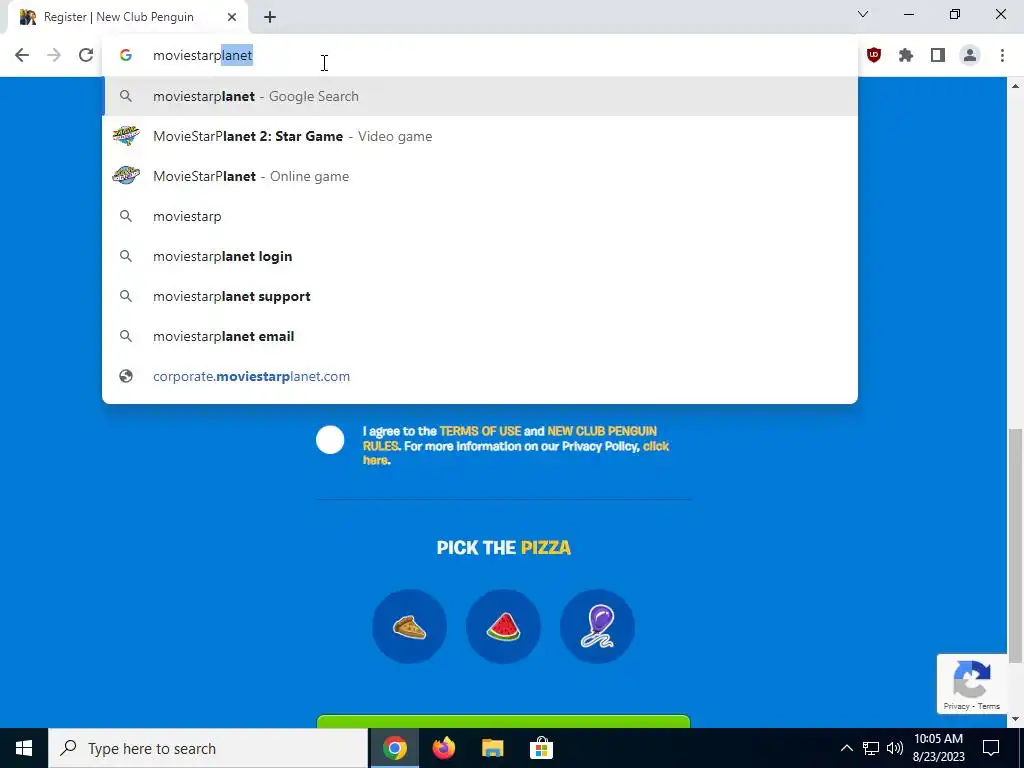Image resolution: width=1024 pixels, height=768 pixels.
Task: Click the address bar text moviestarplanet
Action: coord(202,56)
